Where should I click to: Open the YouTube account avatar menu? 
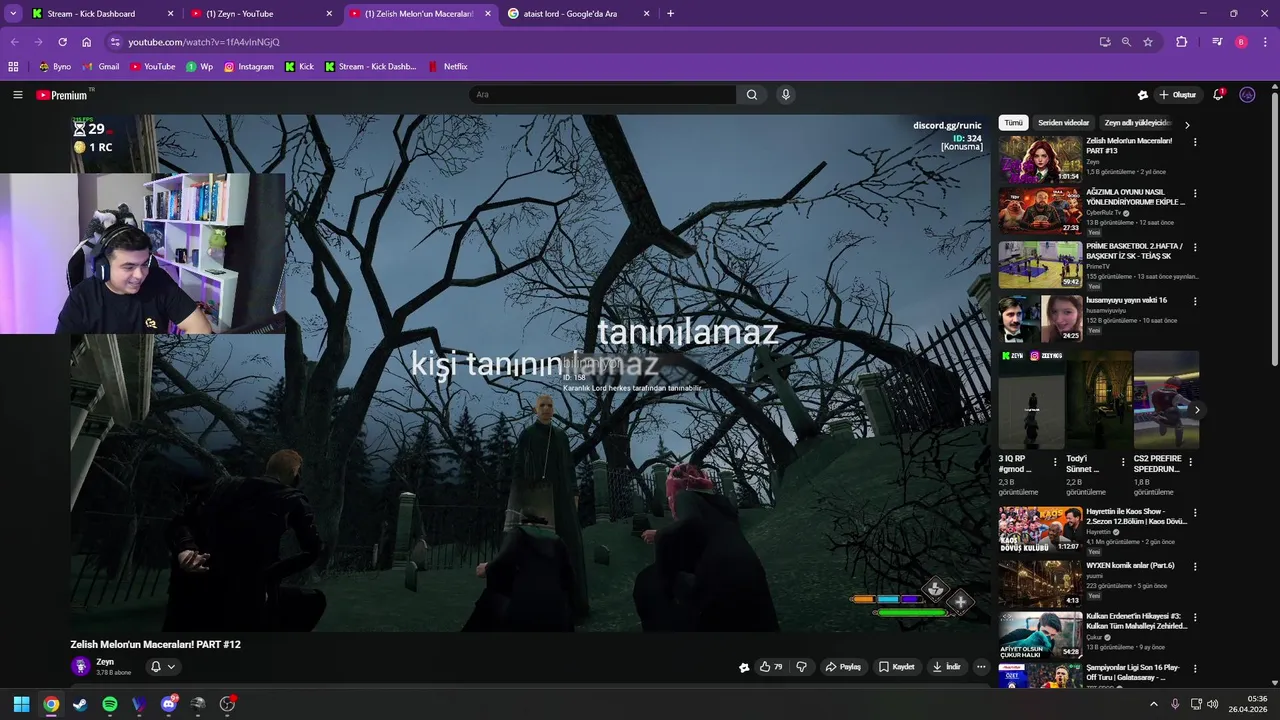pyautogui.click(x=1247, y=95)
